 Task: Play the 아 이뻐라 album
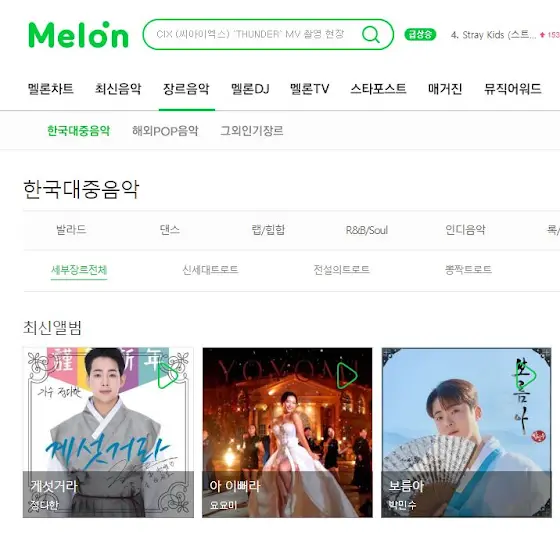pos(347,375)
